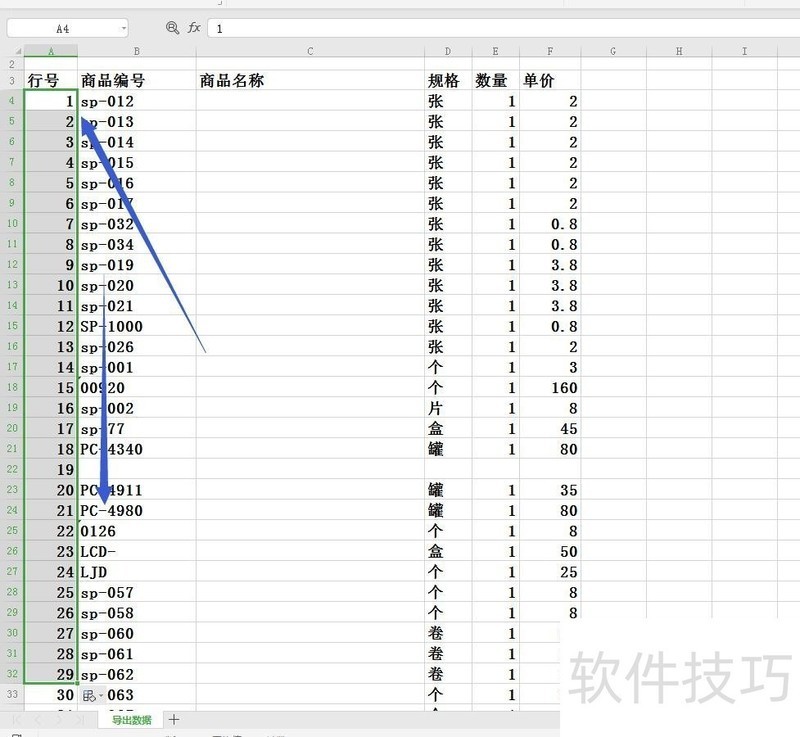The image size is (800, 737).
Task: Click the unit price cell 160
Action: click(x=550, y=387)
